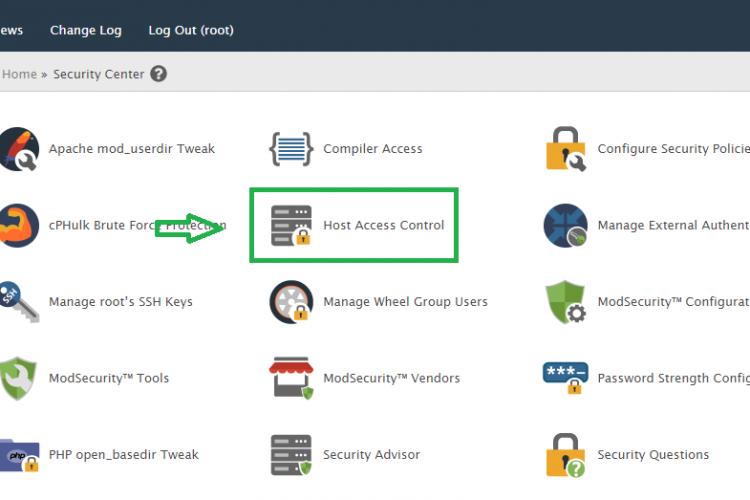This screenshot has width=750, height=500.
Task: Select Password Strength Configuration text link
Action: 673,378
